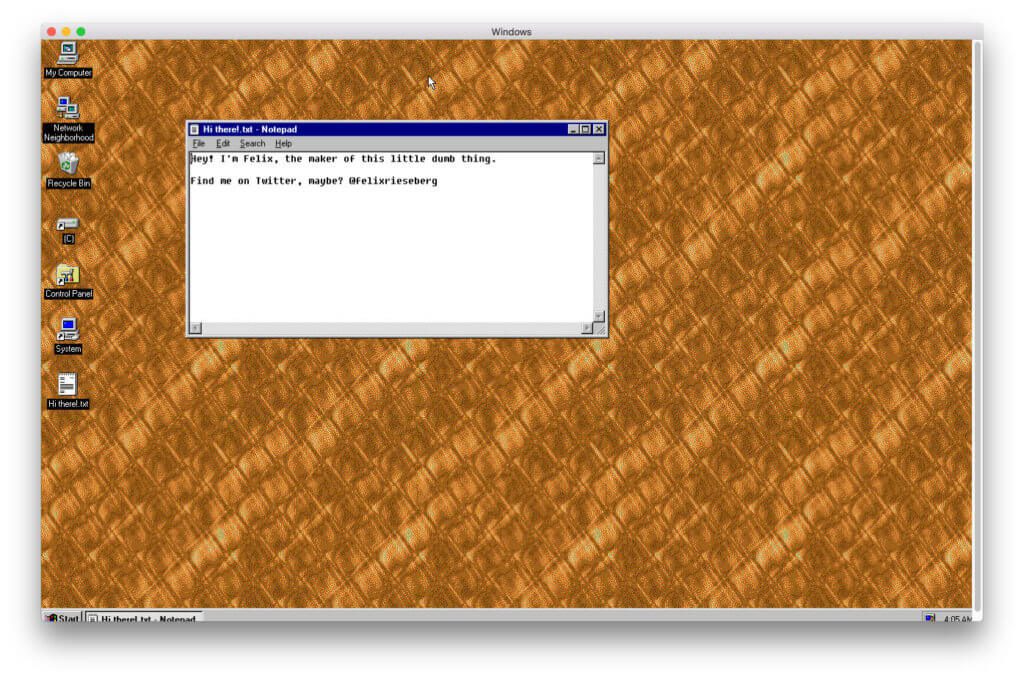Click the horizontal scrollbar right arrow in Notepad

pos(587,328)
